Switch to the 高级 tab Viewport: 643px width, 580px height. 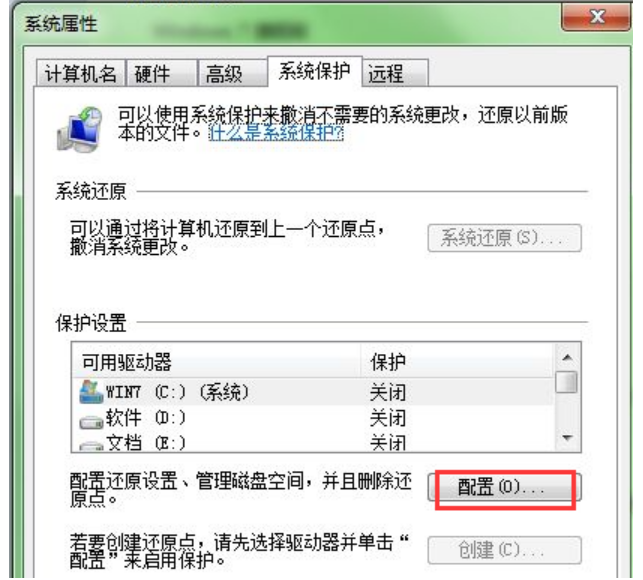coord(232,74)
